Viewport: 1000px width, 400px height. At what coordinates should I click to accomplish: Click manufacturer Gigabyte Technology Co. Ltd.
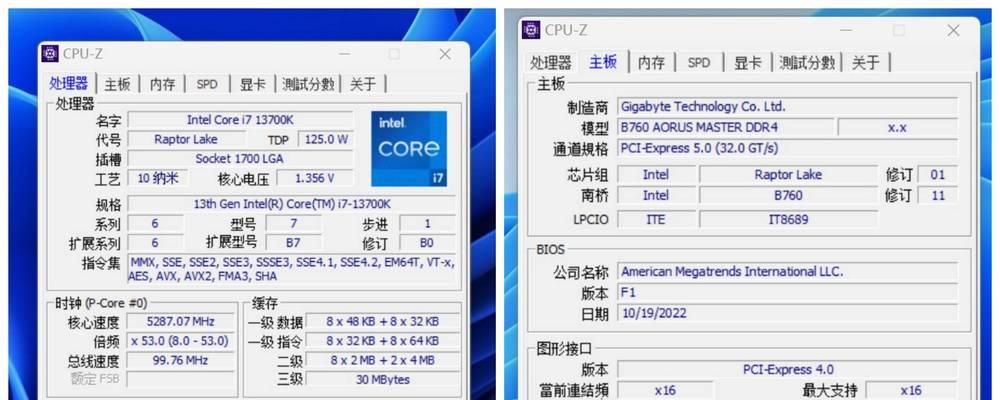[x=788, y=107]
